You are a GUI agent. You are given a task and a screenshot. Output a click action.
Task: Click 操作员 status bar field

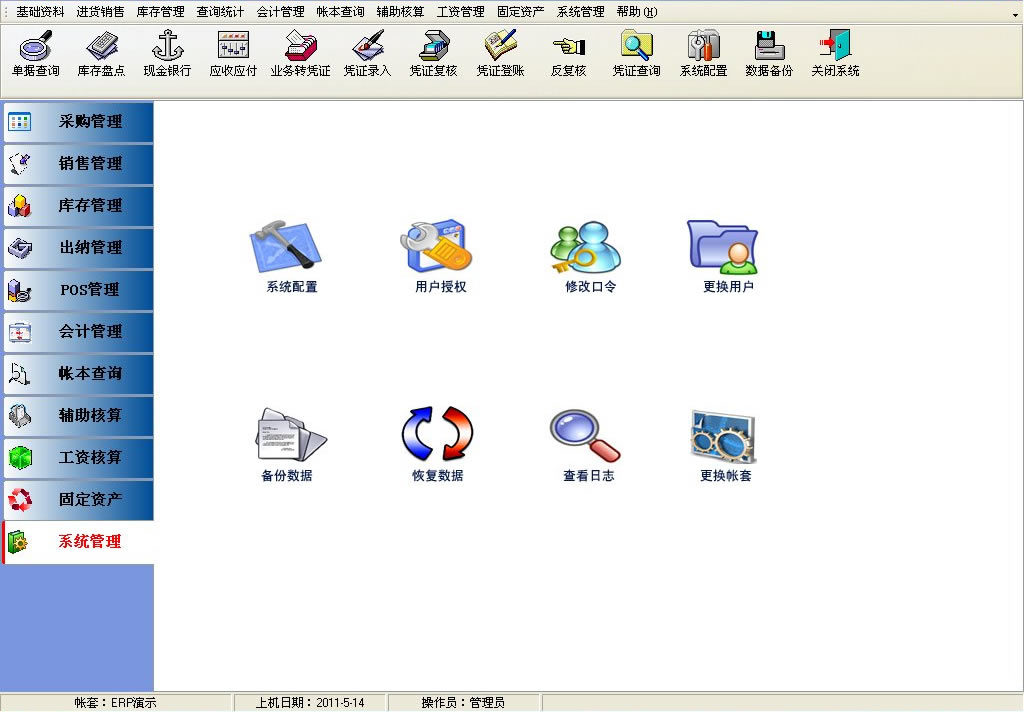click(x=463, y=703)
